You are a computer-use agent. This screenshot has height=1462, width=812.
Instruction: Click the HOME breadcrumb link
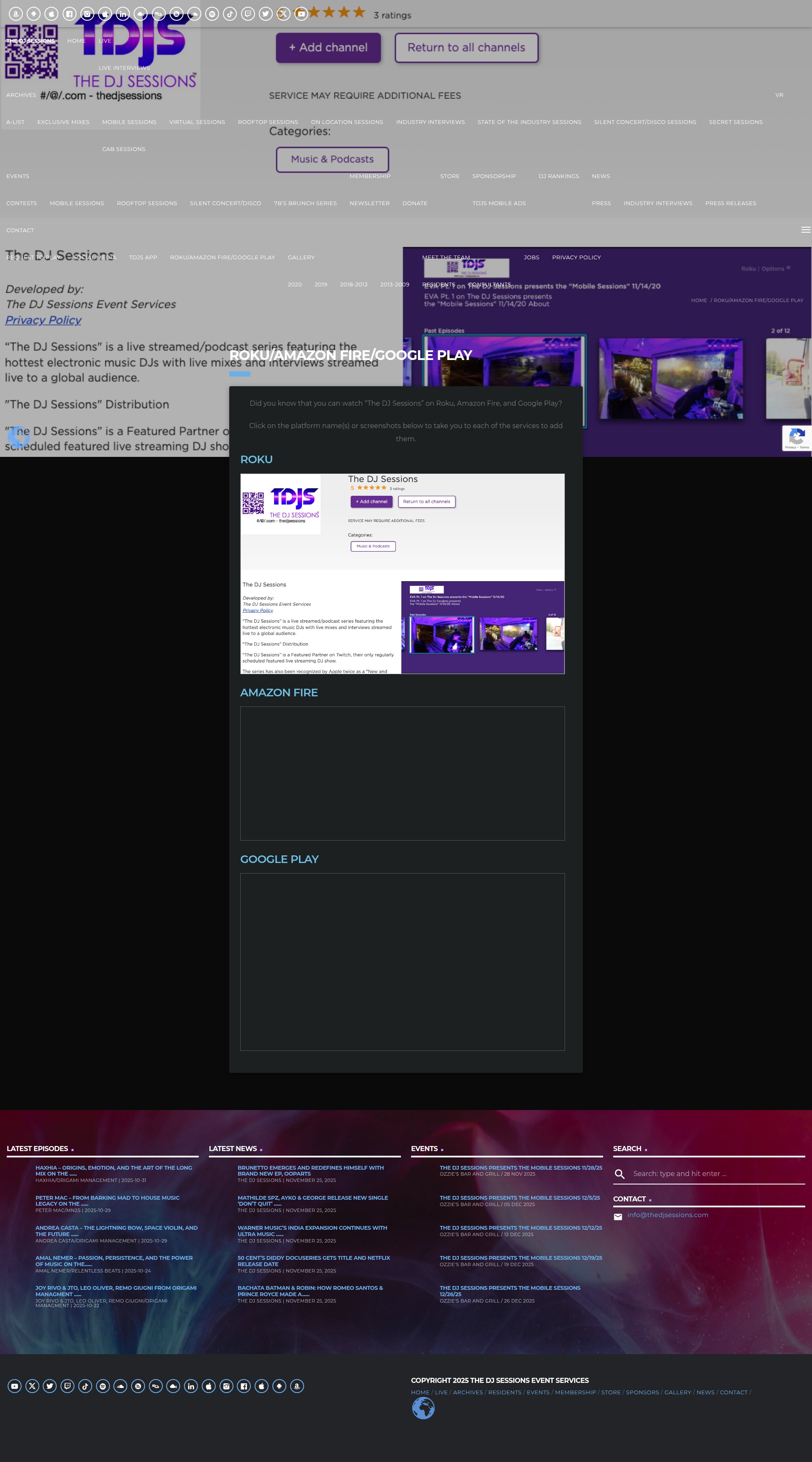699,300
